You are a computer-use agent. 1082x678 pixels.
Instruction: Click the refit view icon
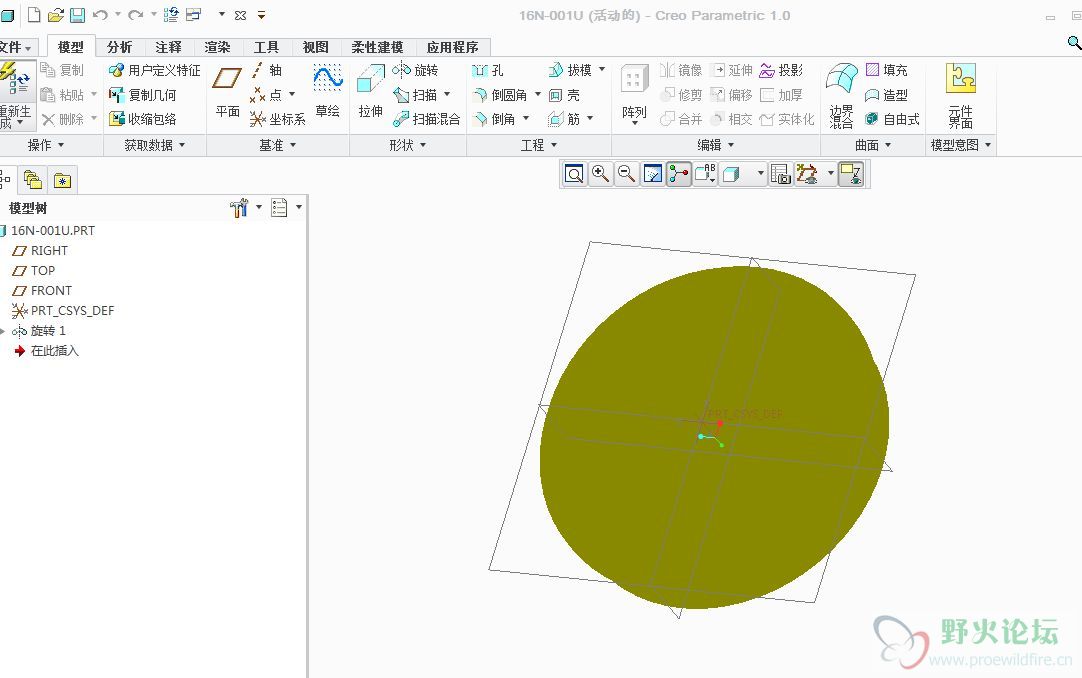coord(574,174)
